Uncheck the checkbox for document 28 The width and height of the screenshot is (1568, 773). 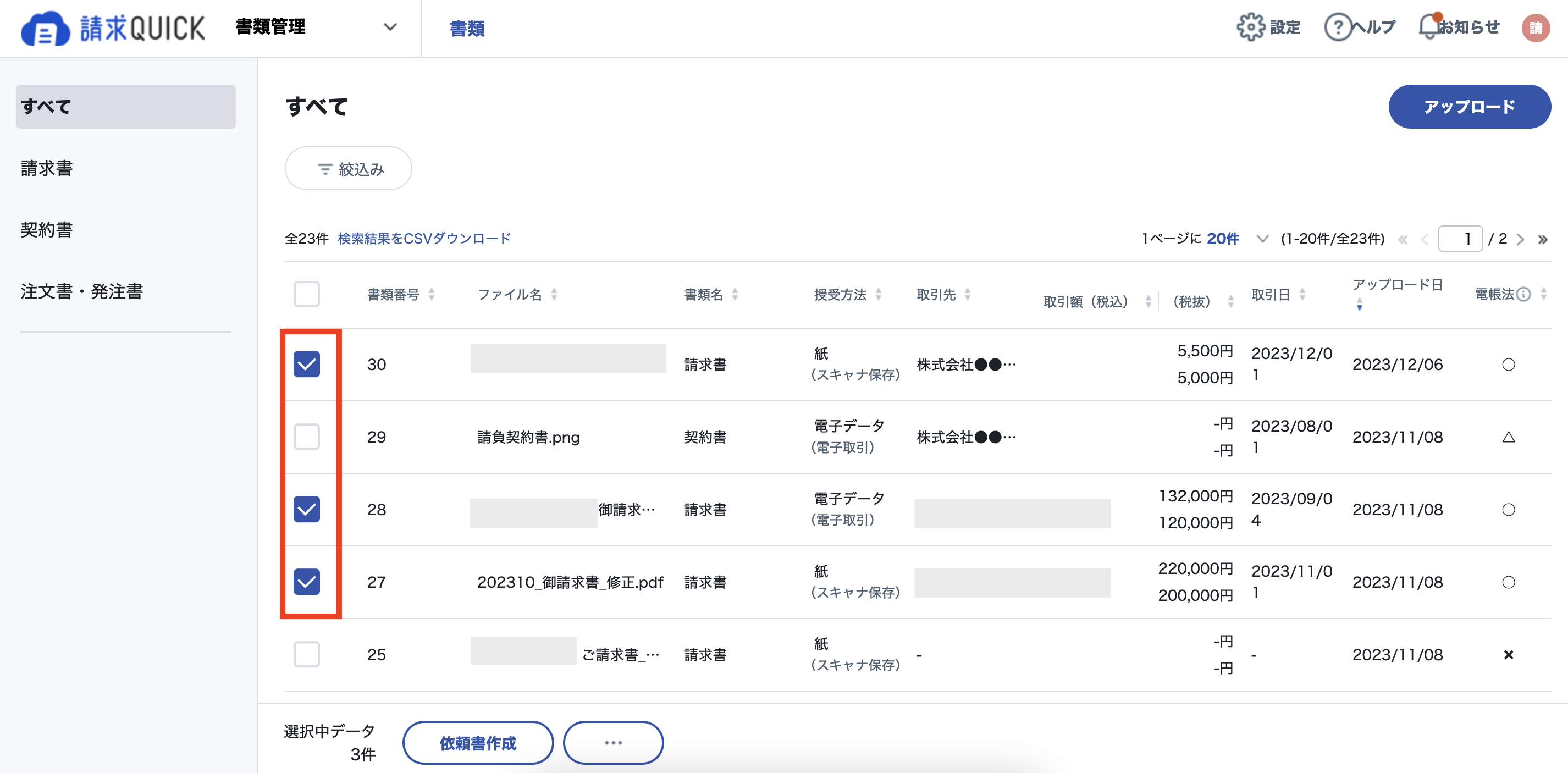click(307, 510)
